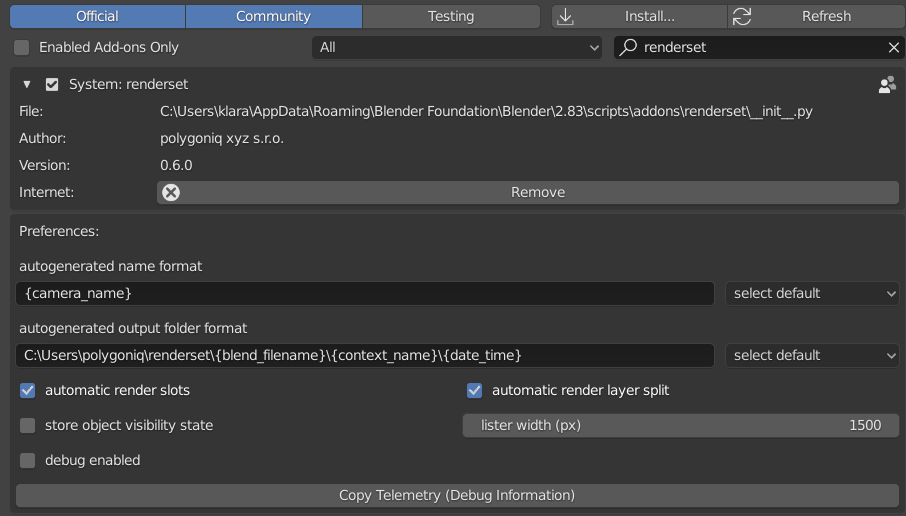
Task: Click the community users icon
Action: tap(887, 85)
